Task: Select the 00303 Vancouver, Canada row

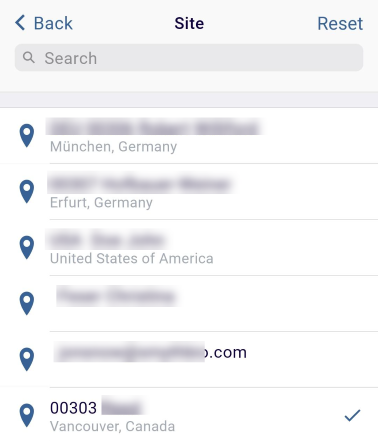Action: coord(189,415)
